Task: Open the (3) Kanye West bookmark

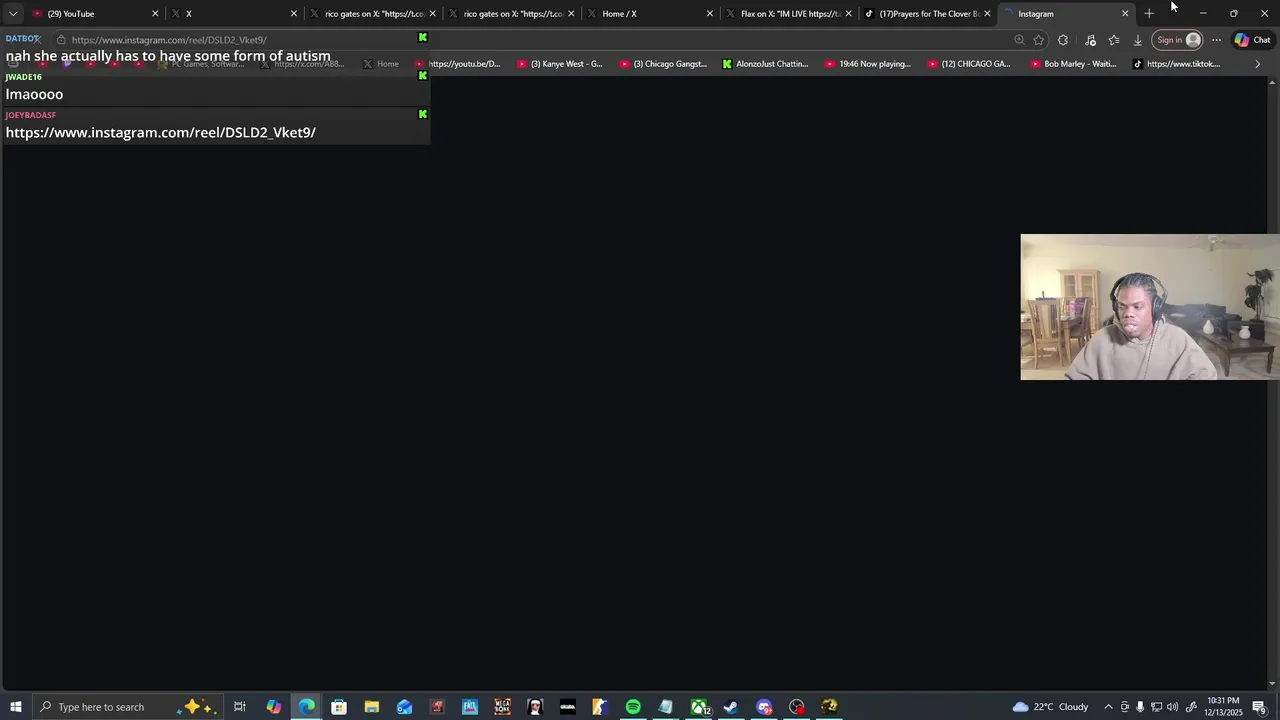Action: [560, 64]
